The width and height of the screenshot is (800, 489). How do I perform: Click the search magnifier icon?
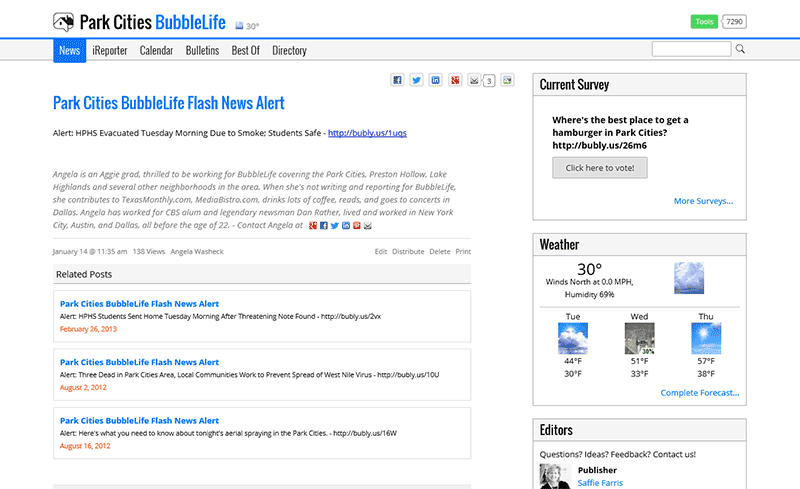740,49
